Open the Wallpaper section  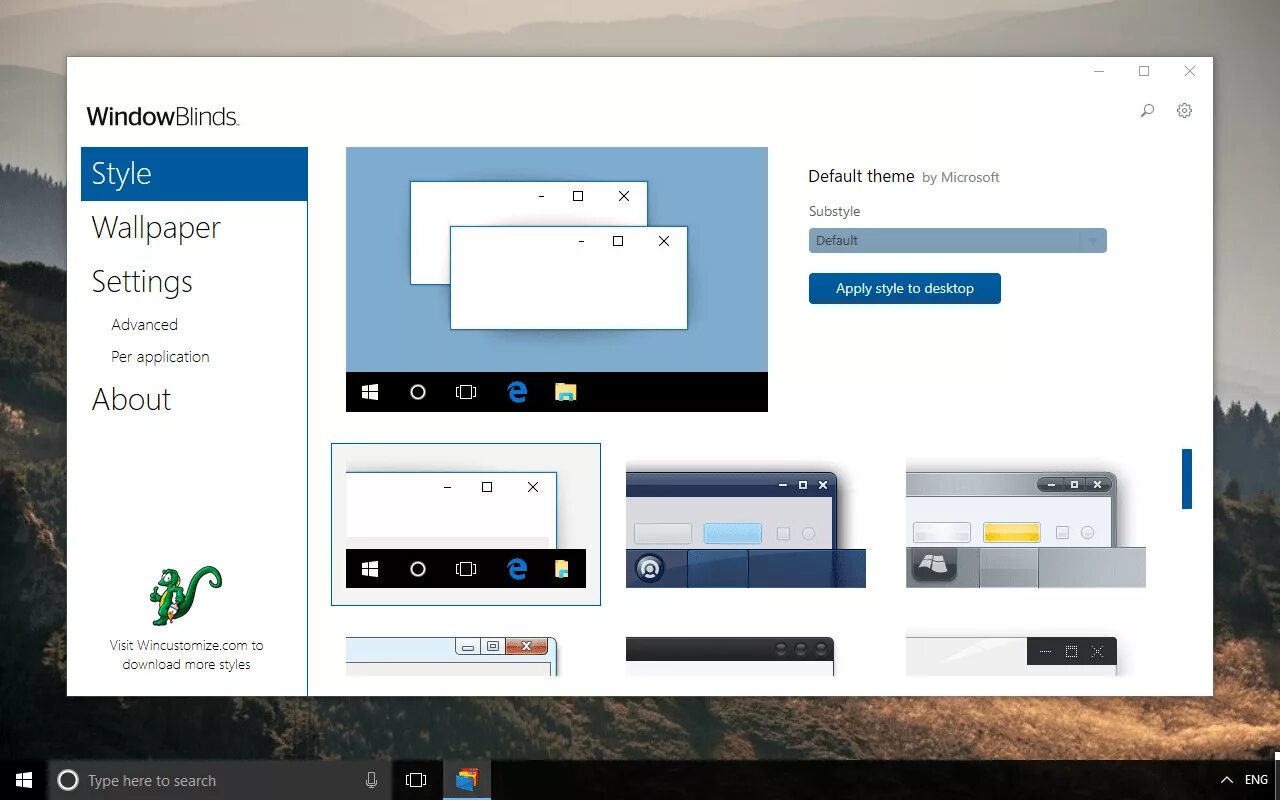(x=156, y=228)
